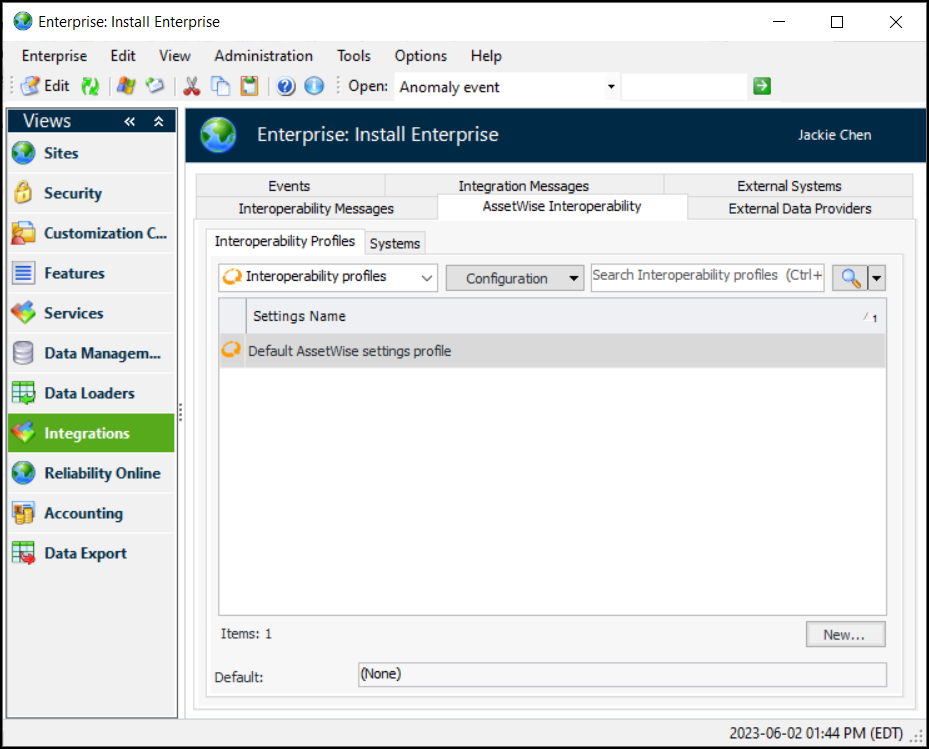Open the Configuration dropdown button
Image resolution: width=929 pixels, height=749 pixels.
515,278
